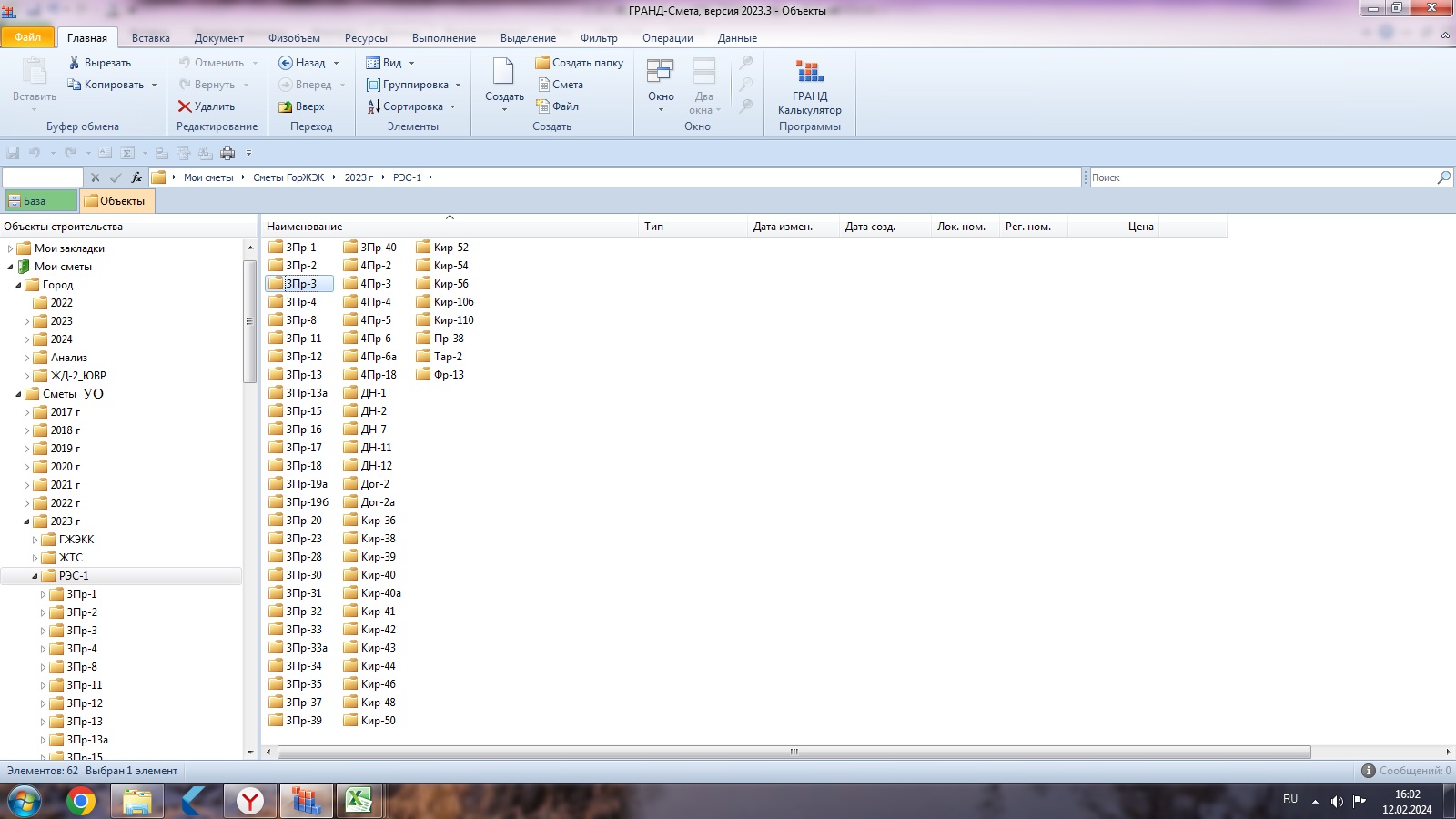Open Google Chrome from the taskbar
Viewport: 1456px width, 819px height.
click(x=81, y=802)
